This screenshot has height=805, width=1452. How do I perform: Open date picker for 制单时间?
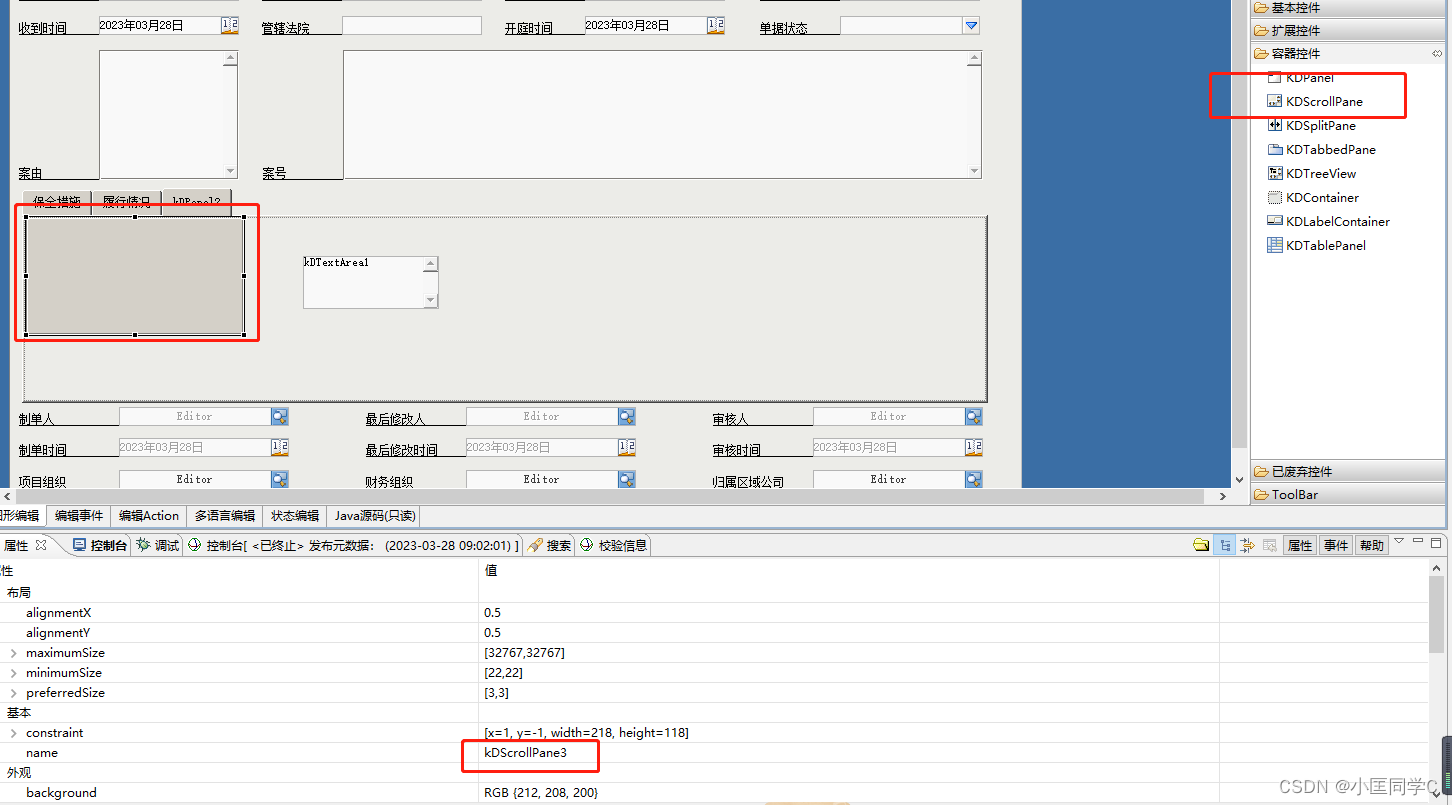[x=279, y=447]
